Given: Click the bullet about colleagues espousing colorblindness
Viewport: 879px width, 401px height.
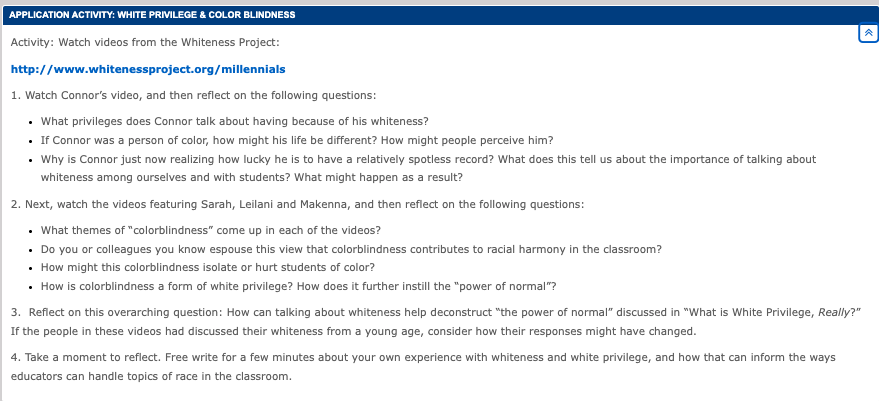Looking at the screenshot, I should point(351,248).
